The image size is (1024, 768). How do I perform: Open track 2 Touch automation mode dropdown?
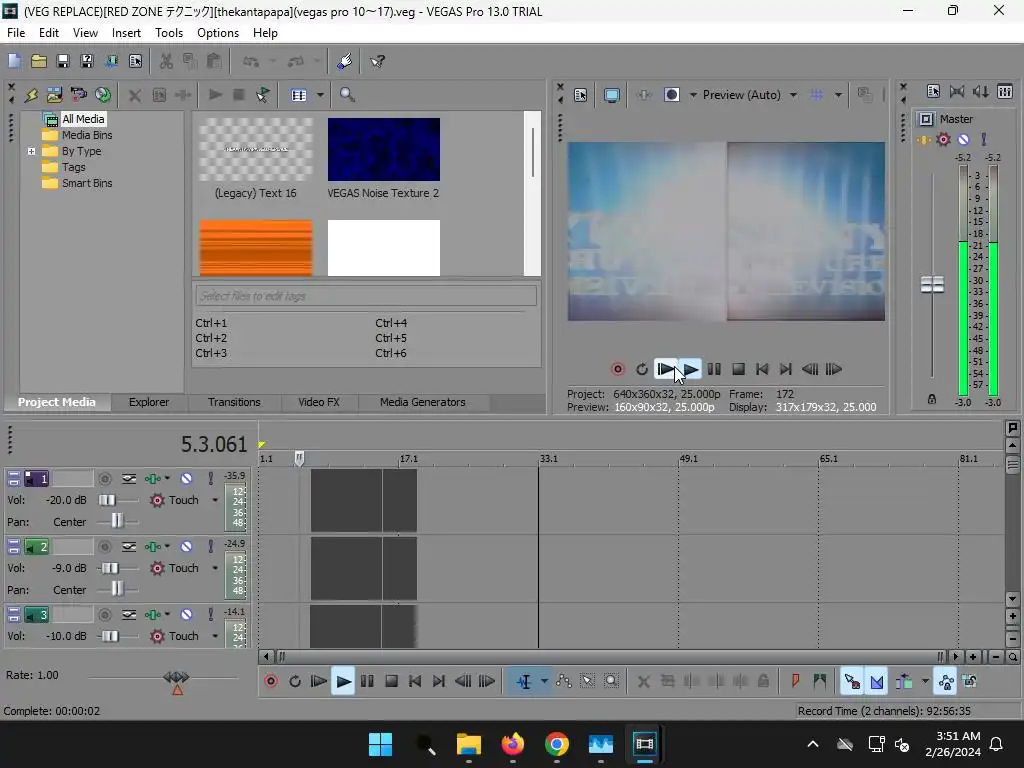(215, 568)
